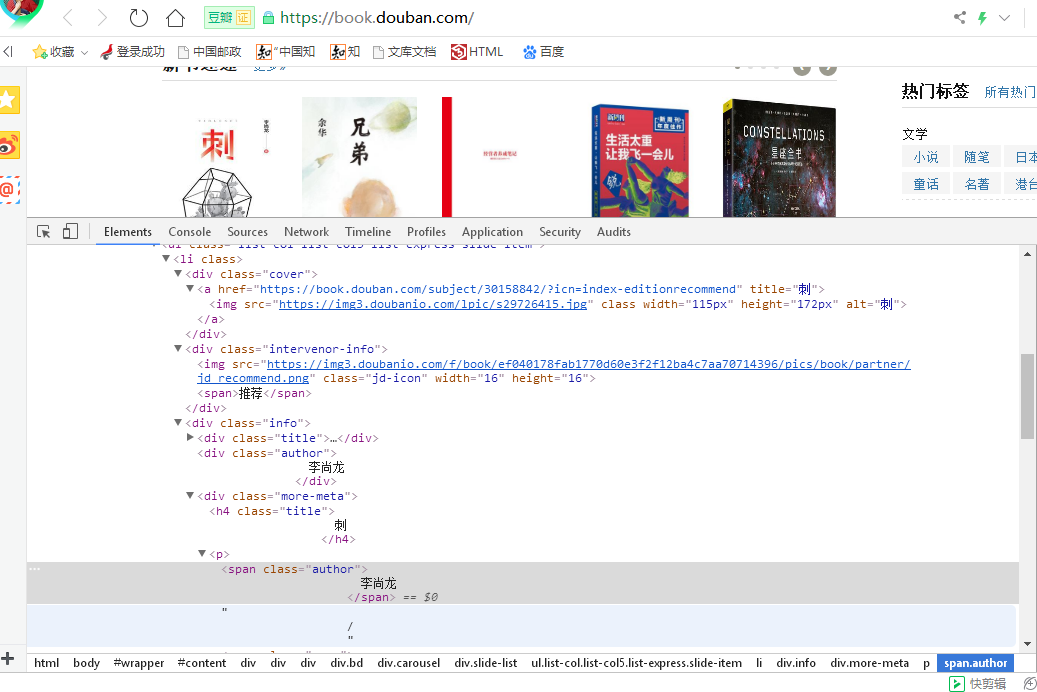Click #wrapper in the DOM breadcrumb
The width and height of the screenshot is (1037, 692).
click(139, 663)
